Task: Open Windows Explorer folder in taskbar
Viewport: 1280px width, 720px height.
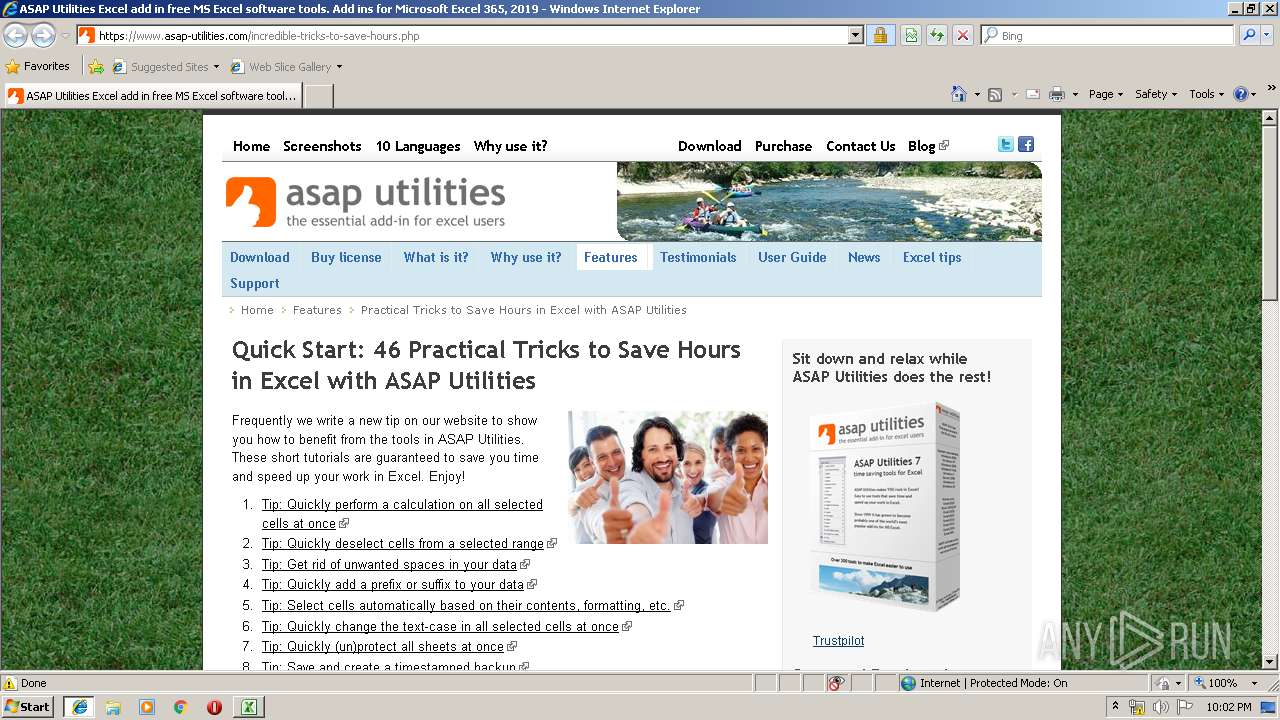Action: 113,707
